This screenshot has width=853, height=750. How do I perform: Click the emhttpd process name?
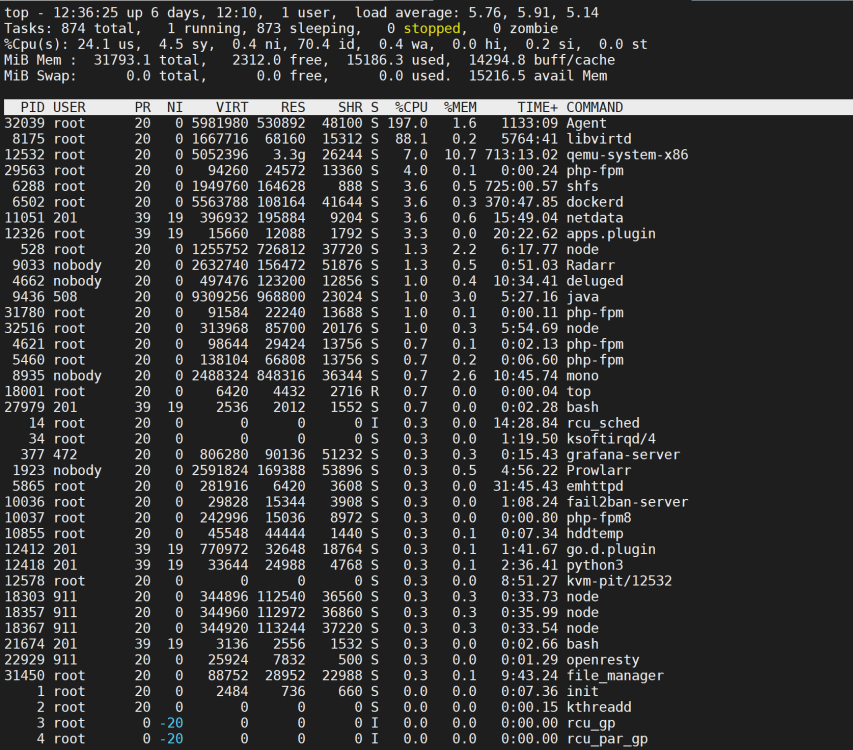[595, 486]
